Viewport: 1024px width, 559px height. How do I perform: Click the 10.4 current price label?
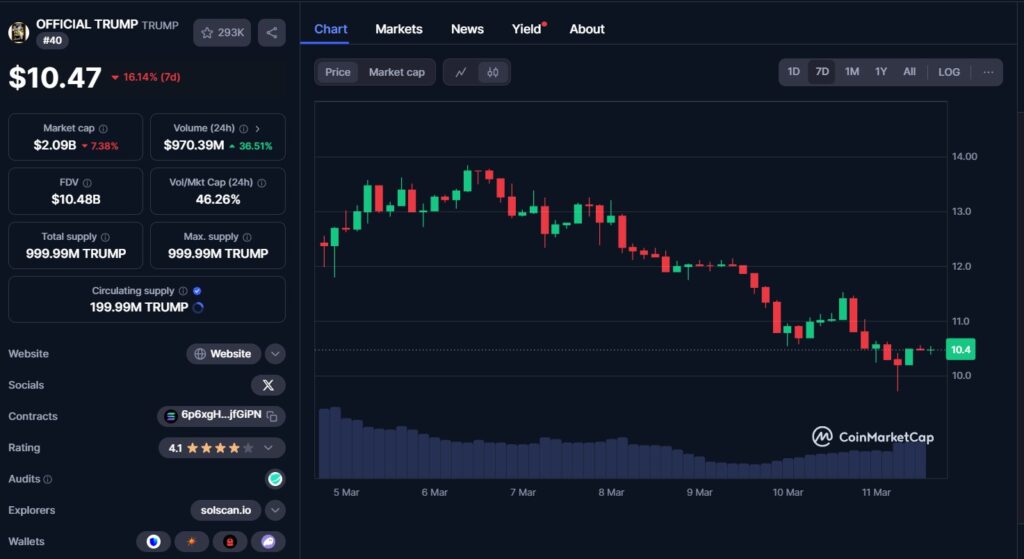click(x=961, y=350)
